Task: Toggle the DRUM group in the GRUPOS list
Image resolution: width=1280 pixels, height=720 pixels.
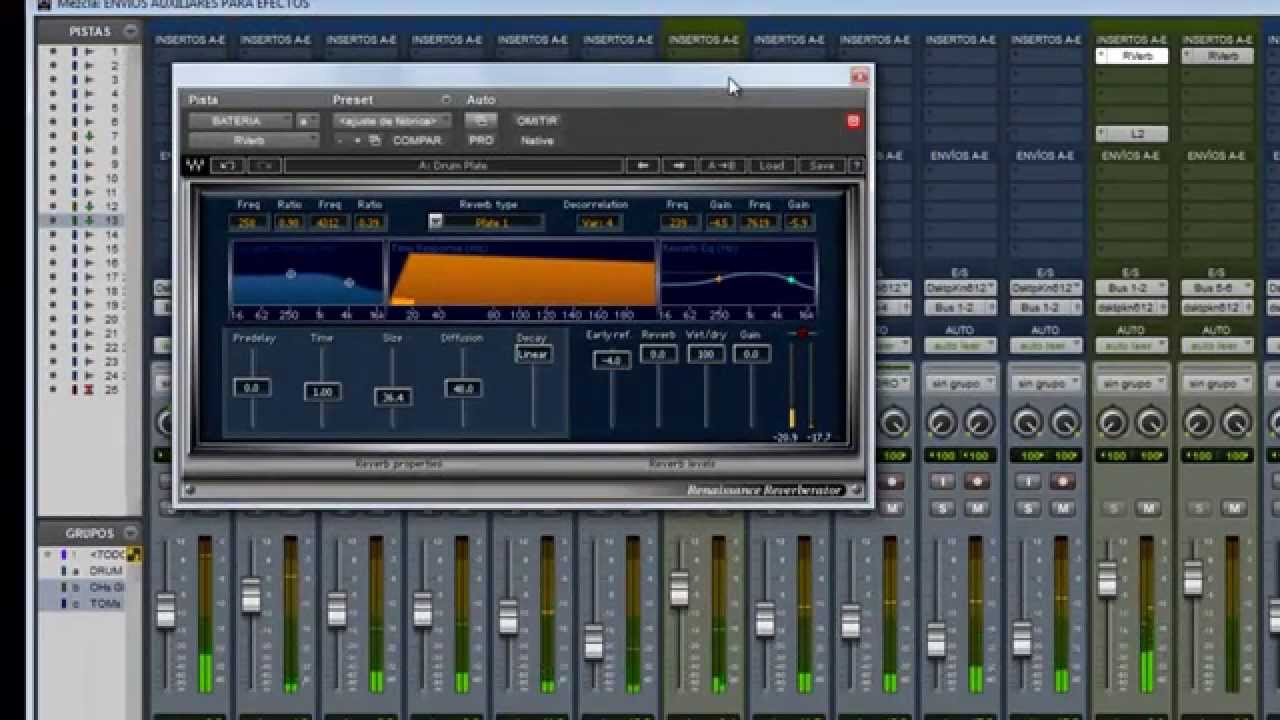Action: pos(105,571)
